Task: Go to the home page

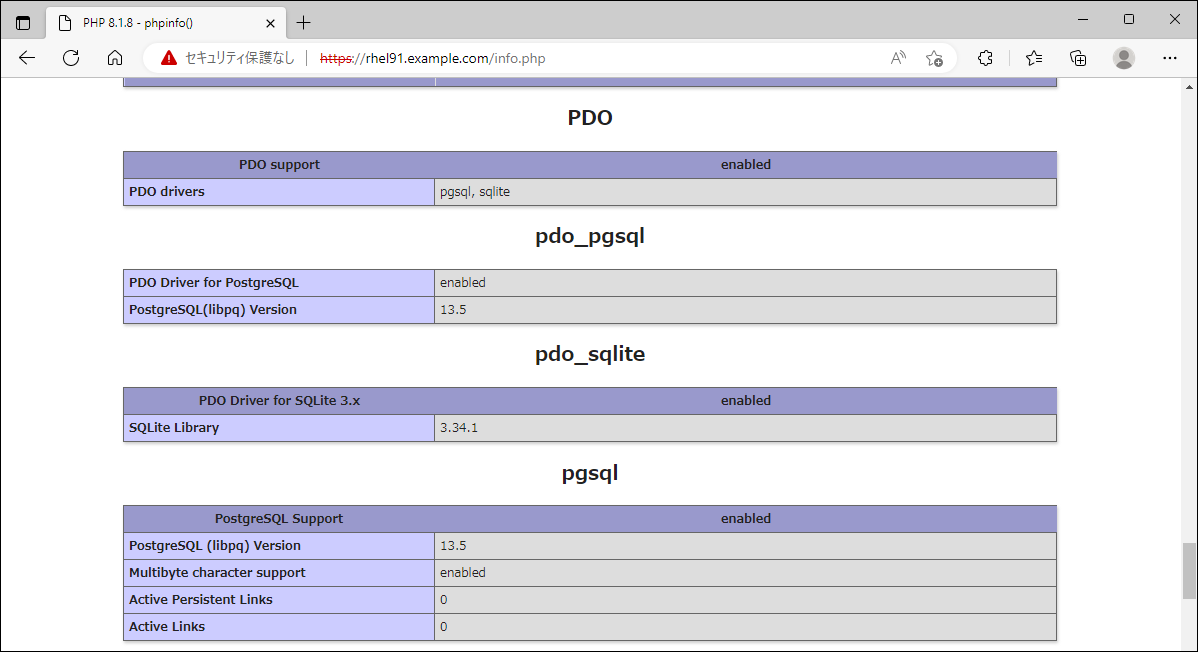Action: [x=115, y=58]
